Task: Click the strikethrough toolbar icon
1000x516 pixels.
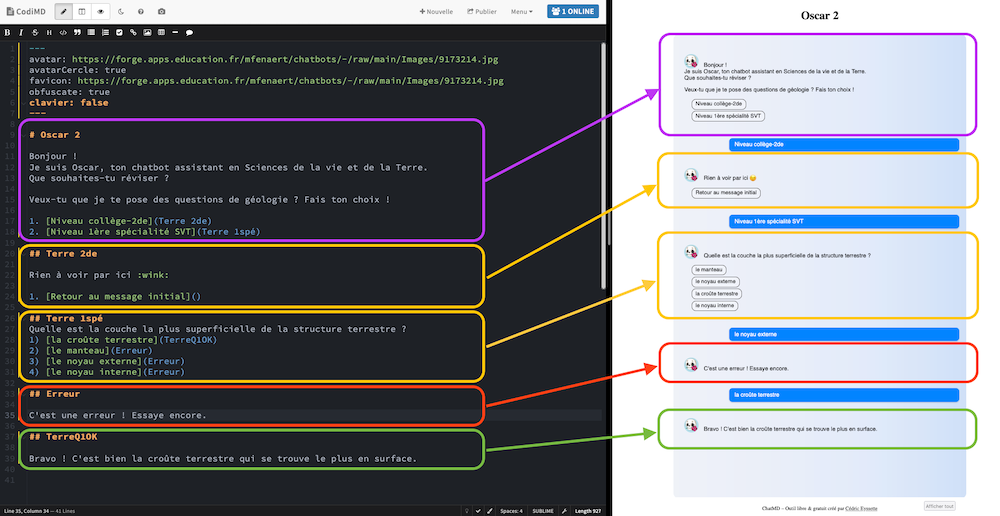Action: tap(35, 32)
